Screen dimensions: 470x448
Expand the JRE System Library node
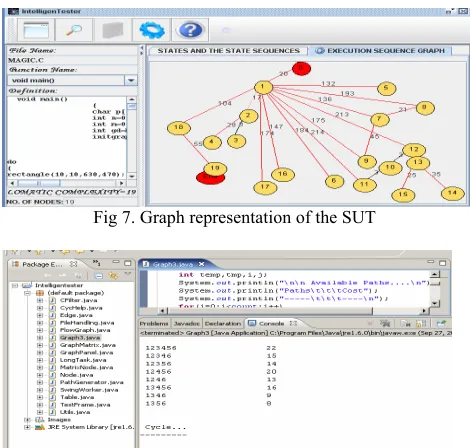coord(28,427)
